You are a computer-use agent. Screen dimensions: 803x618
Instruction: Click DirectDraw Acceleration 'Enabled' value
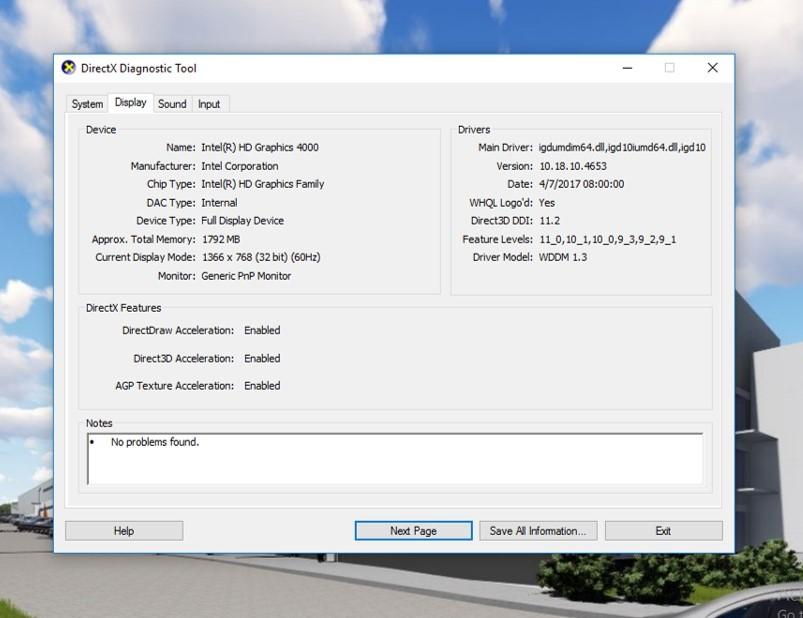(x=262, y=330)
